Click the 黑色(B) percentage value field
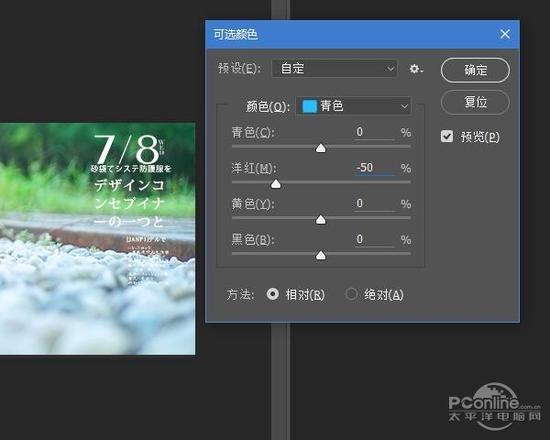The width and height of the screenshot is (550, 440). pos(374,240)
